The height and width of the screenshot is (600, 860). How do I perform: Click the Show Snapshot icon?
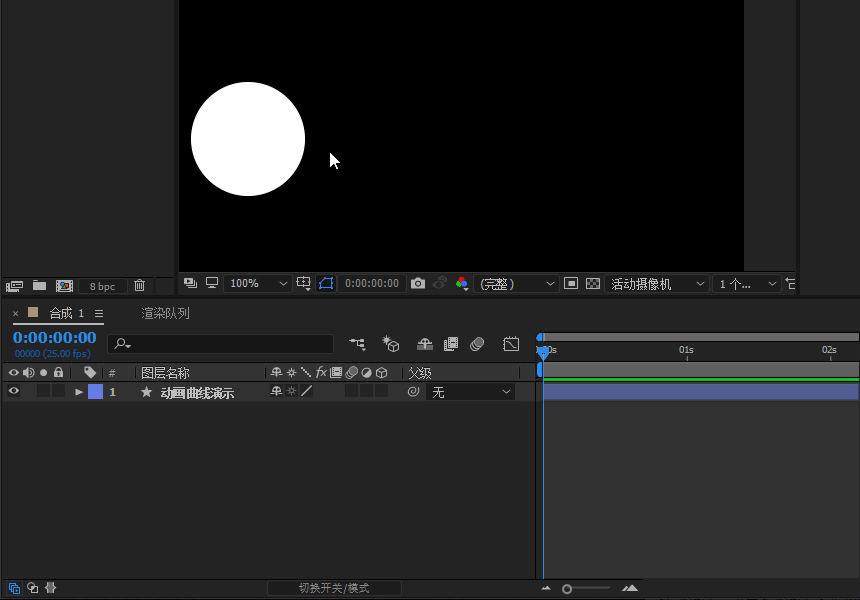pyautogui.click(x=440, y=283)
